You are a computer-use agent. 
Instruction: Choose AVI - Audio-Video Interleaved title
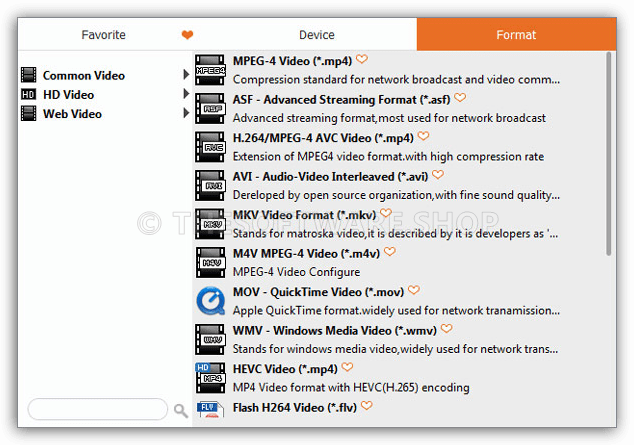tap(330, 177)
